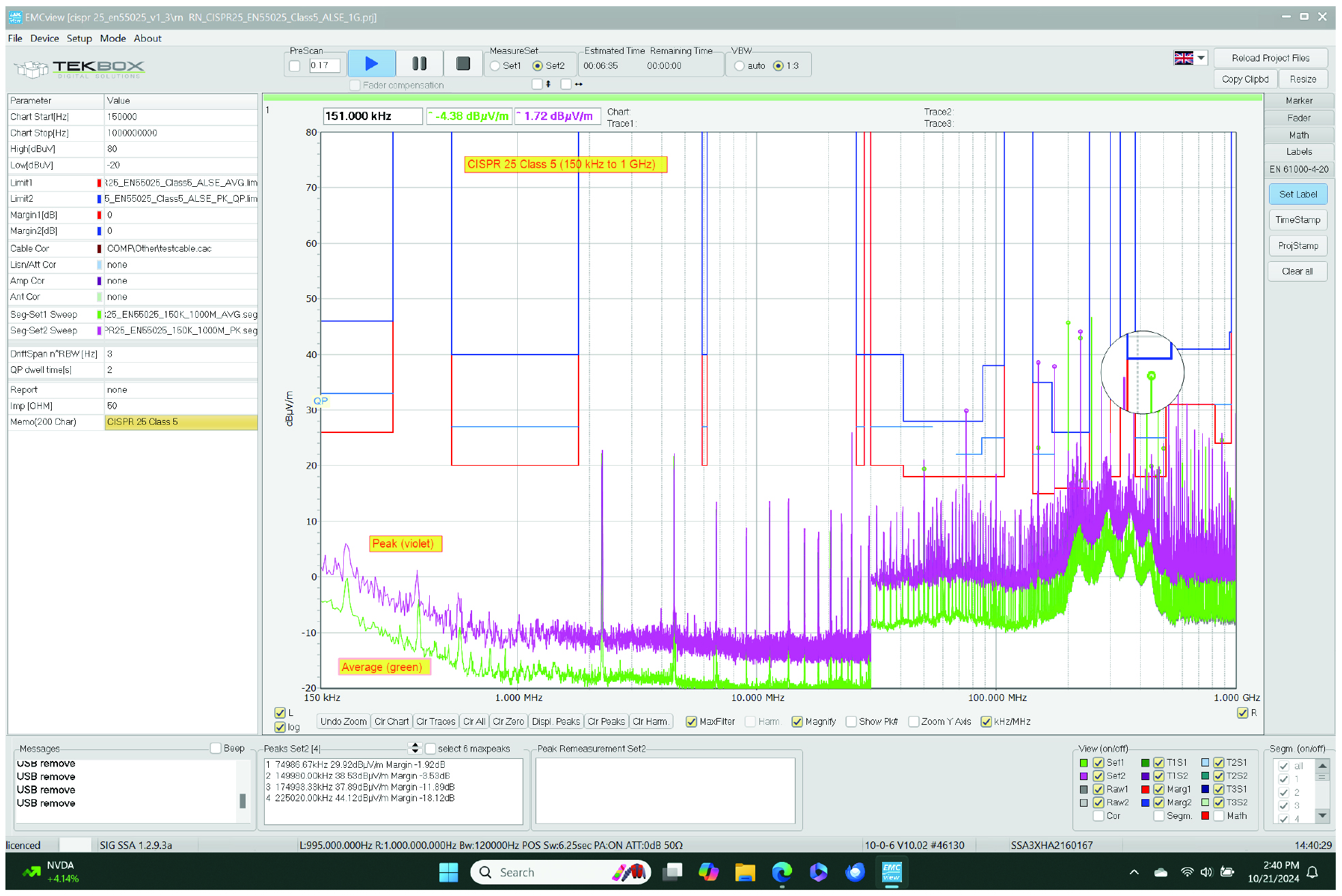1342x896 pixels.
Task: Start the measurement with the play button
Action: pos(371,64)
